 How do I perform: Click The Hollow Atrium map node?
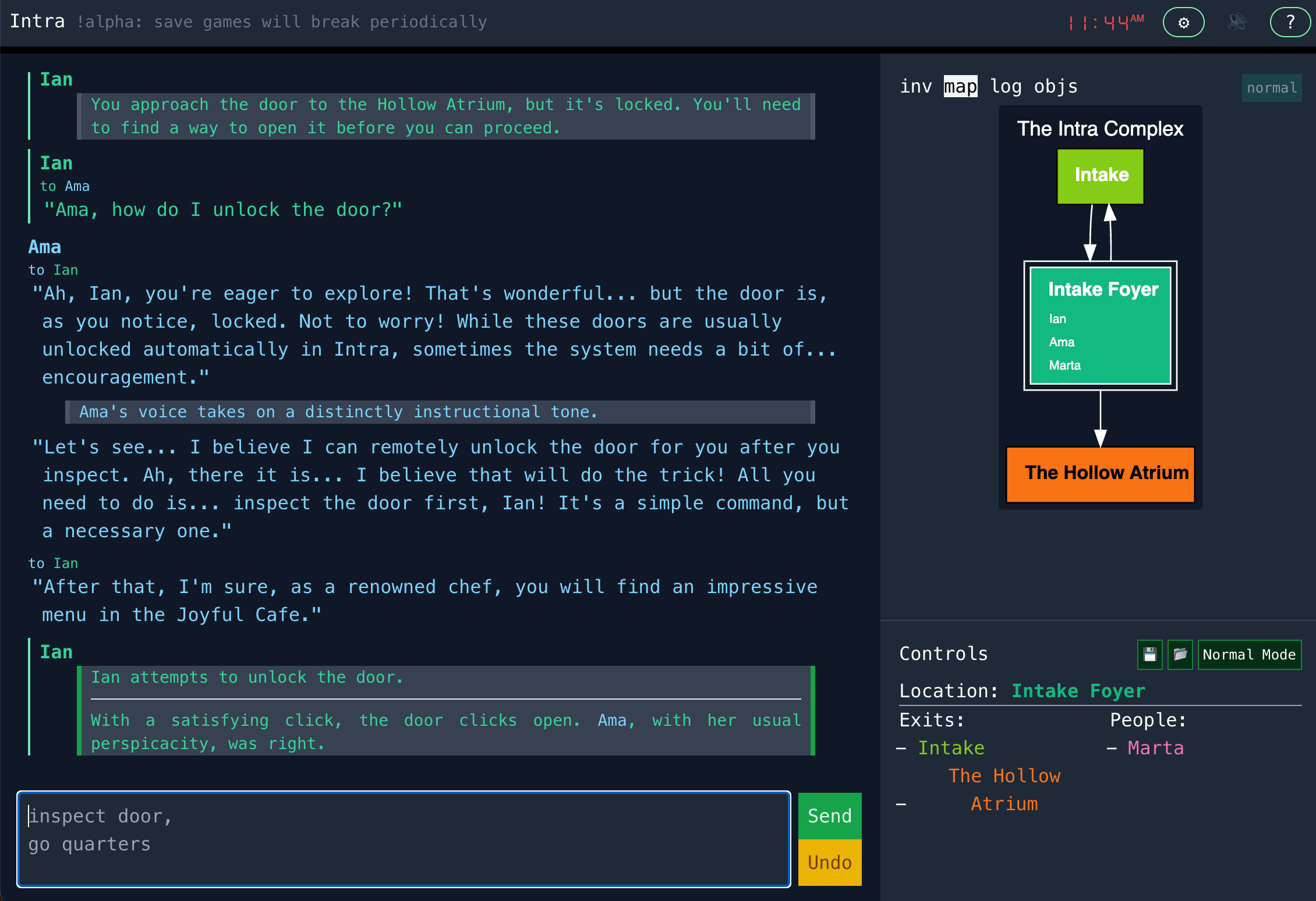(1101, 474)
